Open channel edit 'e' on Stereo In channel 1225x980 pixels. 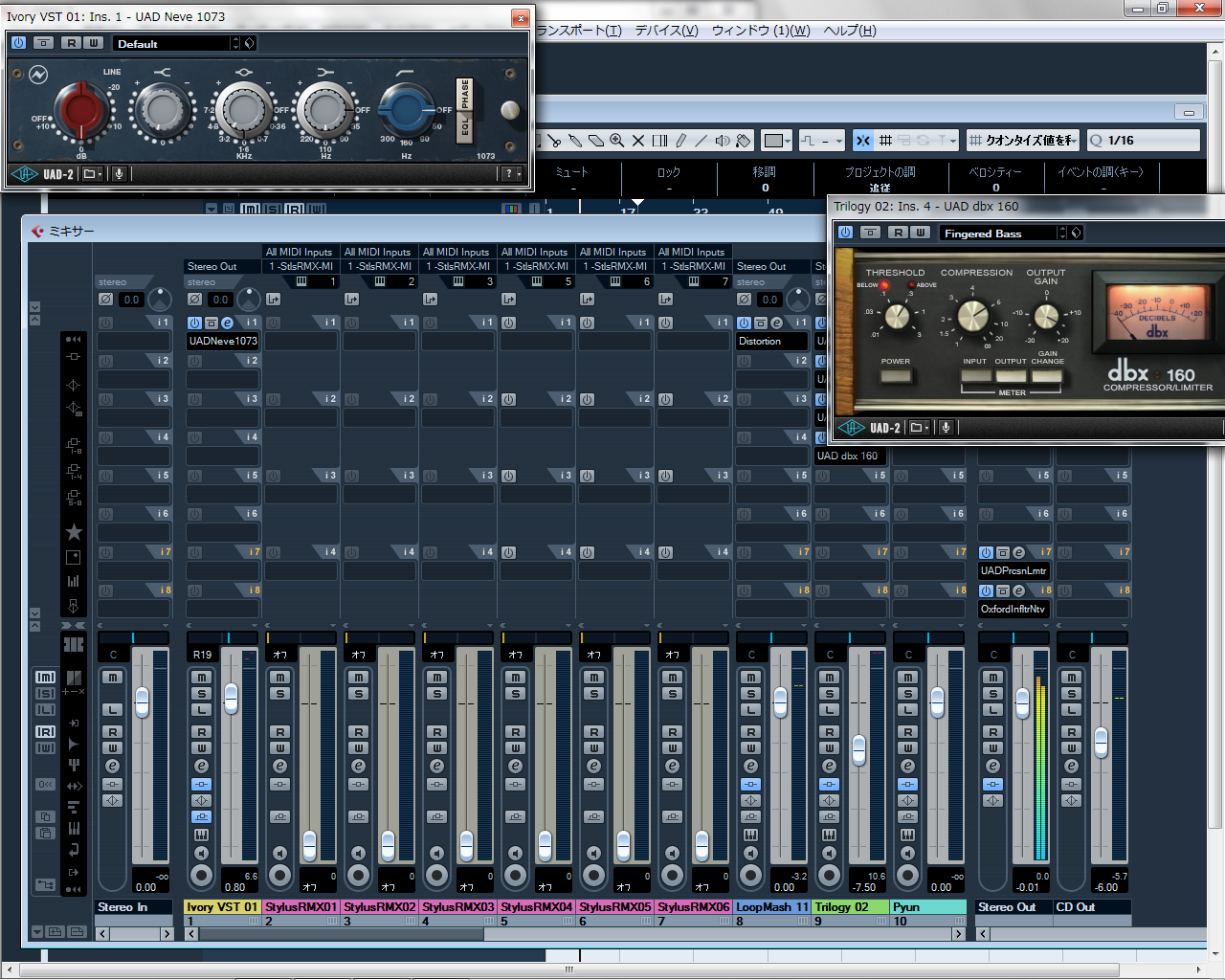(112, 766)
